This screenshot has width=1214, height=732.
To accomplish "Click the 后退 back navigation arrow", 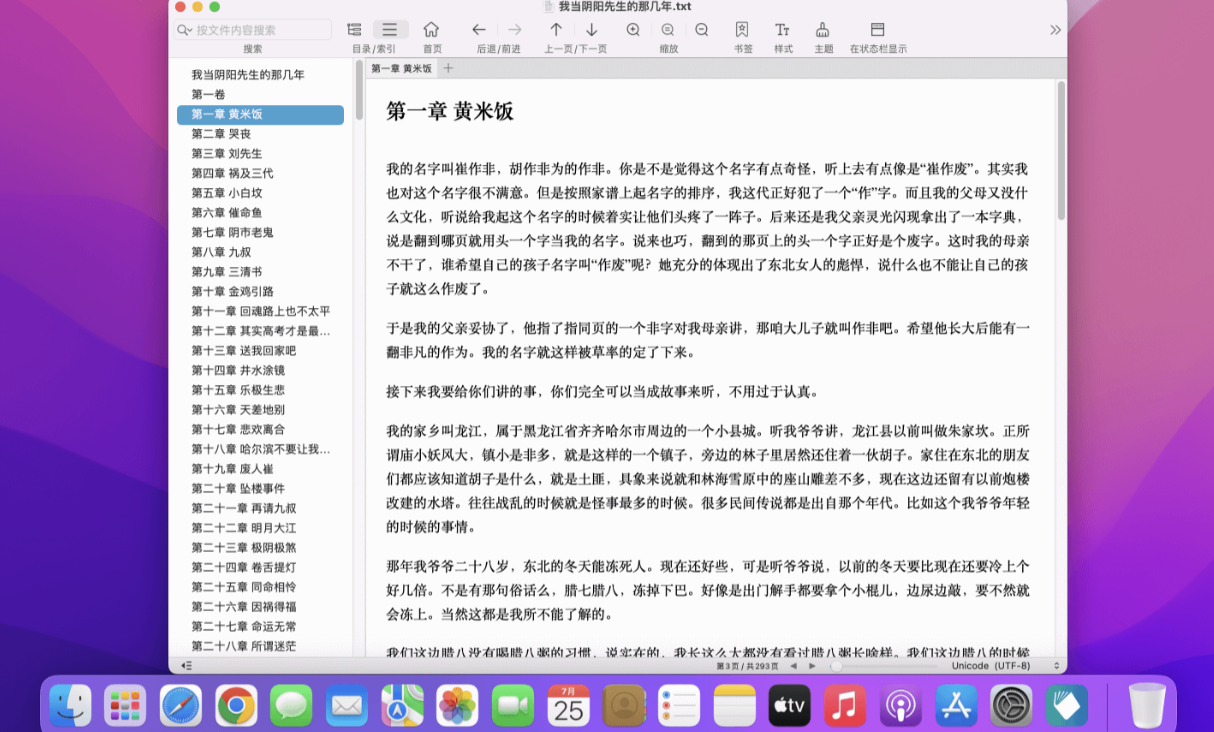I will pos(478,29).
